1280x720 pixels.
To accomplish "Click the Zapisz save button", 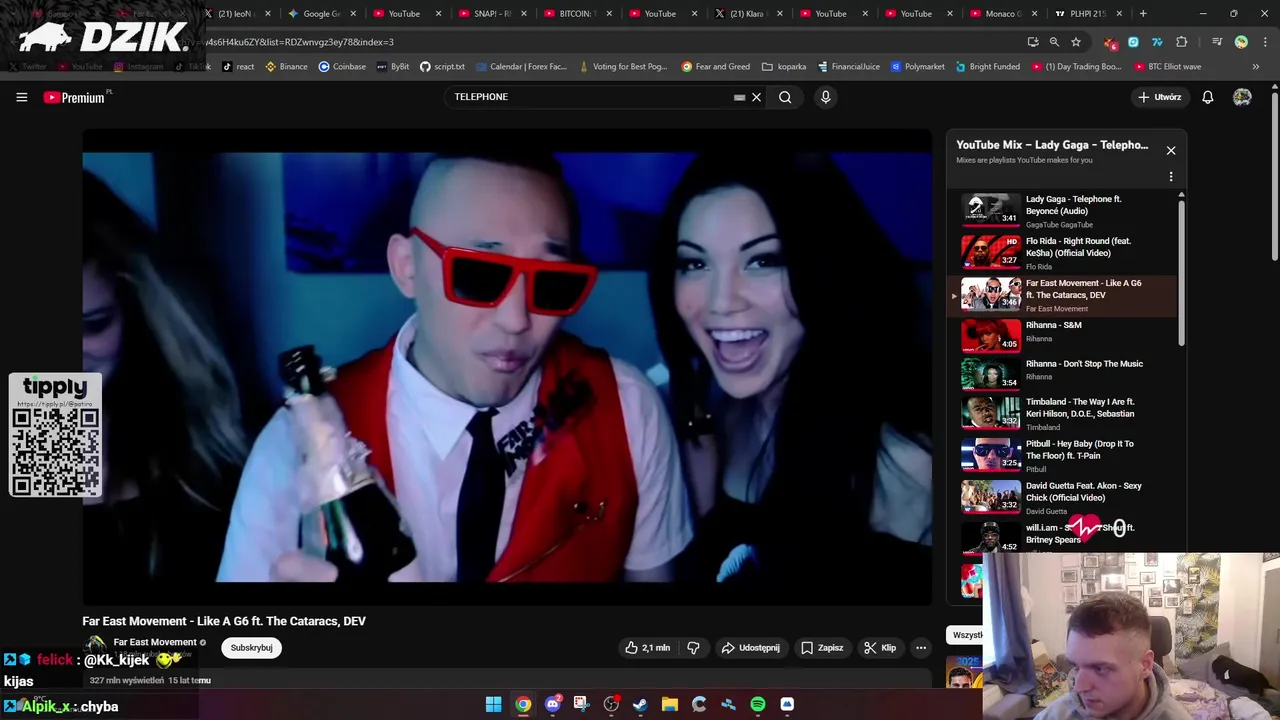I will (x=822, y=648).
